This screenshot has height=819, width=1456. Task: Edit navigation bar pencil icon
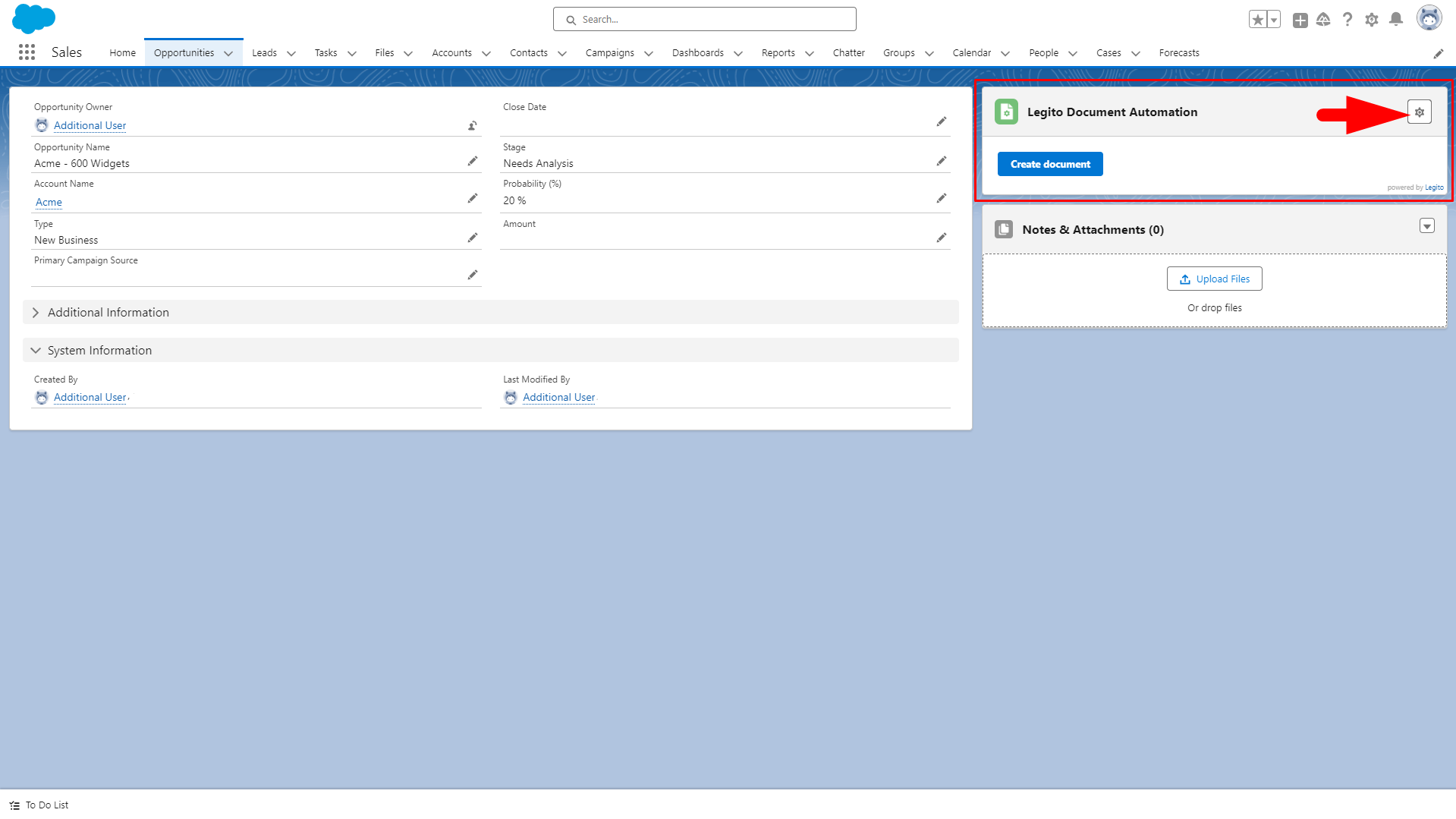(x=1439, y=53)
